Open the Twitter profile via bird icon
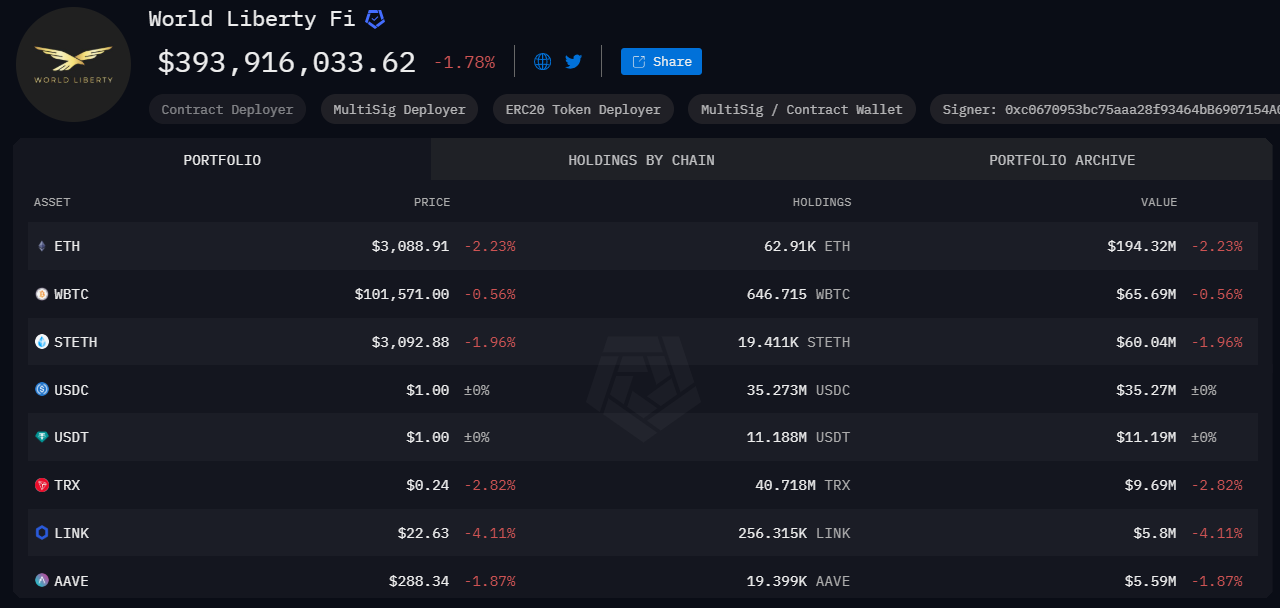1280x608 pixels. tap(573, 61)
